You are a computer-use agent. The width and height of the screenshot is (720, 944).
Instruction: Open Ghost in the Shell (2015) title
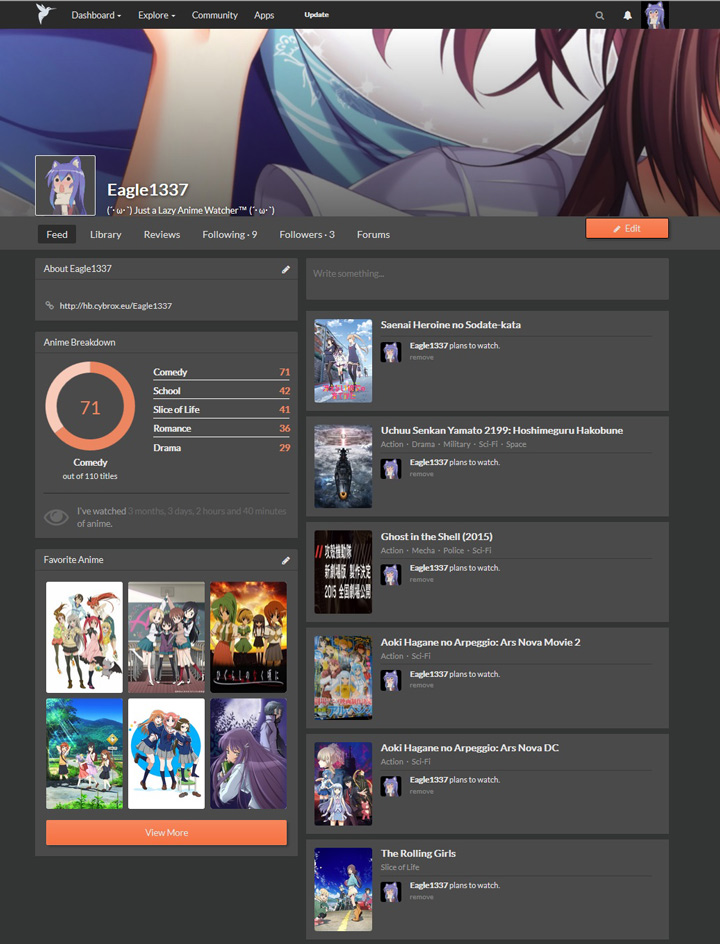pyautogui.click(x=436, y=536)
